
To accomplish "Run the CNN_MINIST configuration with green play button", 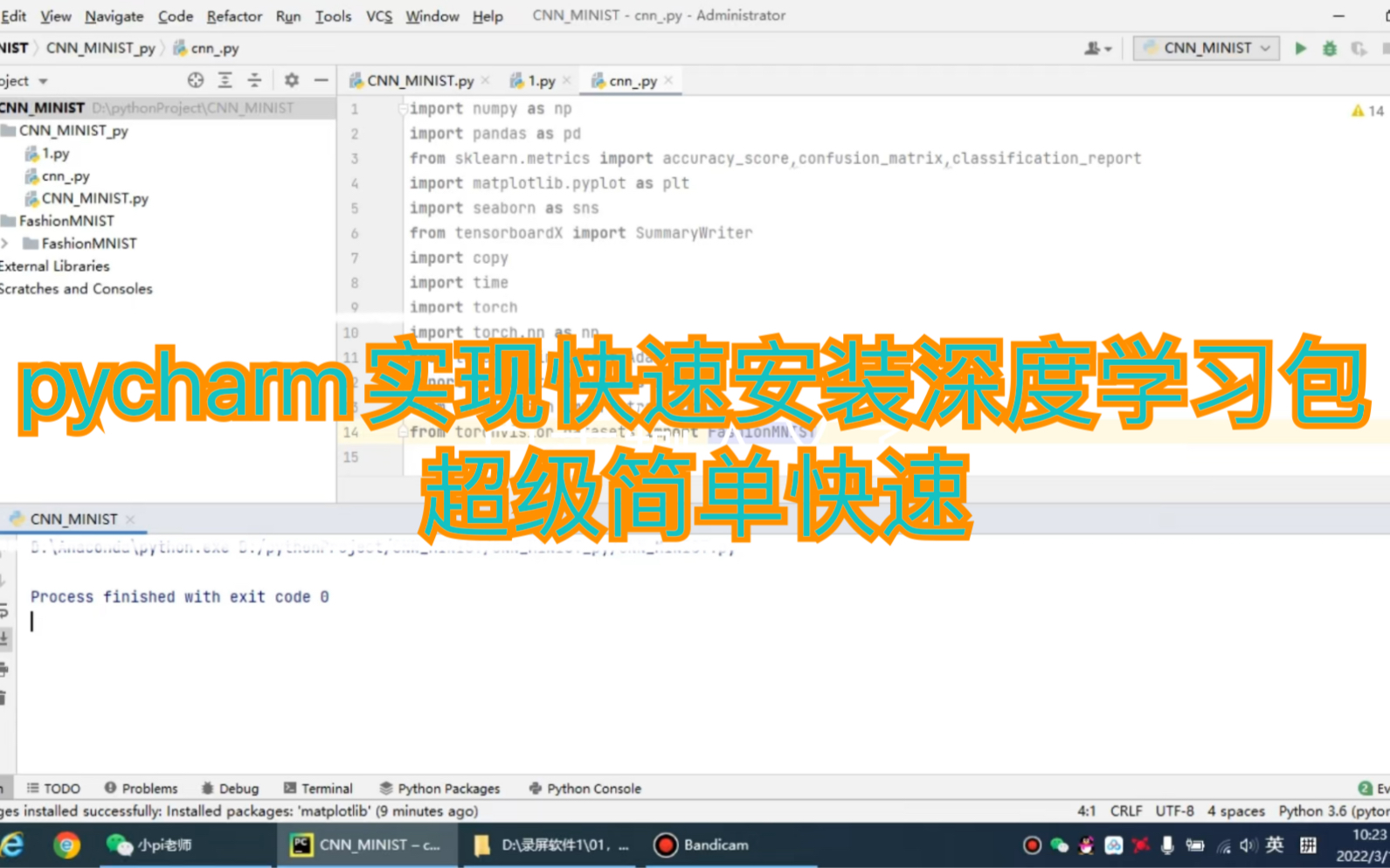I will point(1300,49).
